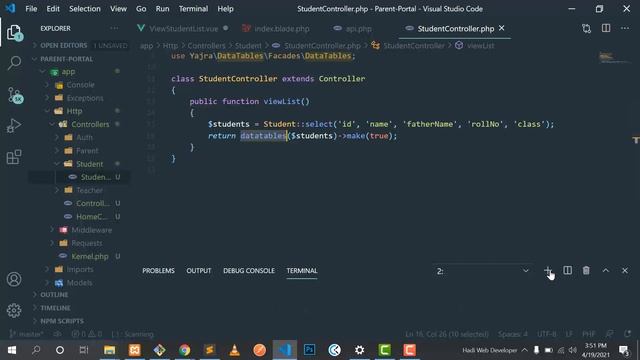This screenshot has height=360, width=640.
Task: Open editor More Actions ellipsis
Action: [x=625, y=28]
